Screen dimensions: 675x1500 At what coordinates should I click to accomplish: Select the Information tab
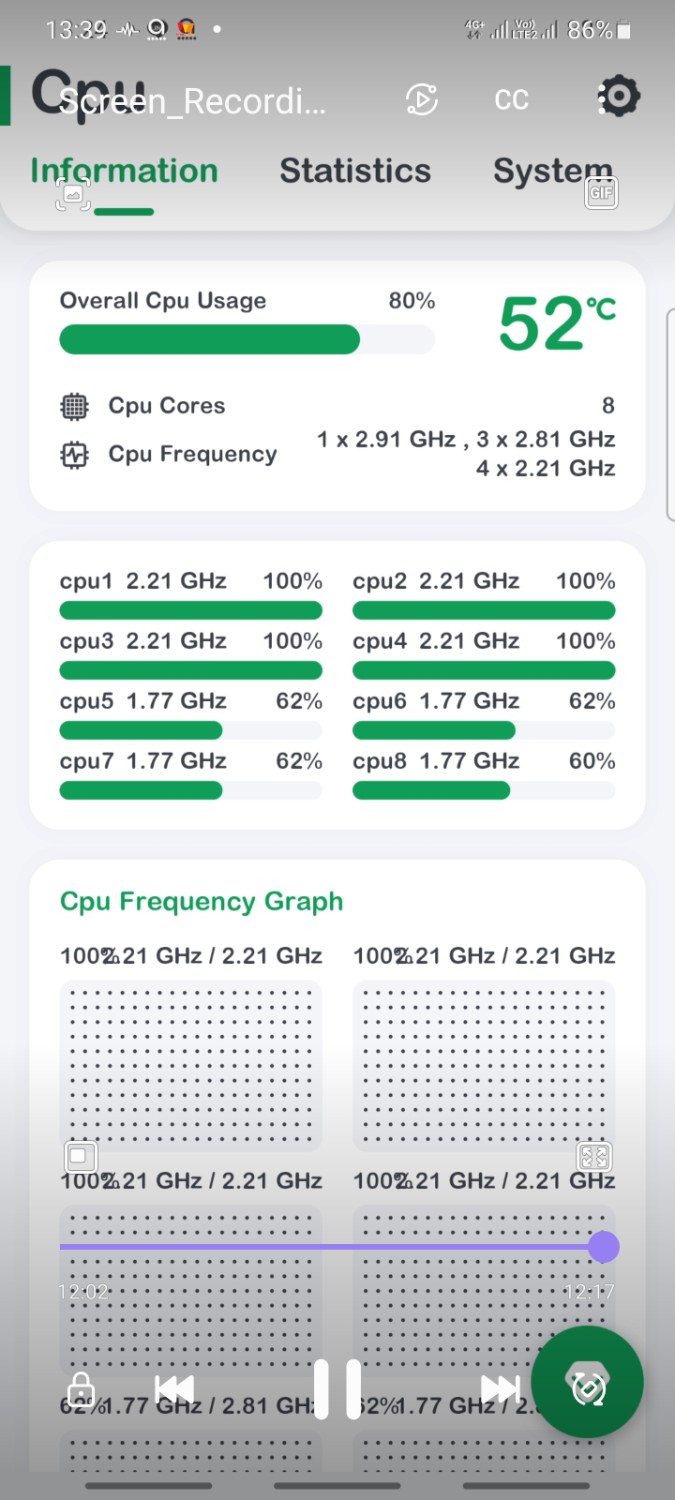click(124, 171)
